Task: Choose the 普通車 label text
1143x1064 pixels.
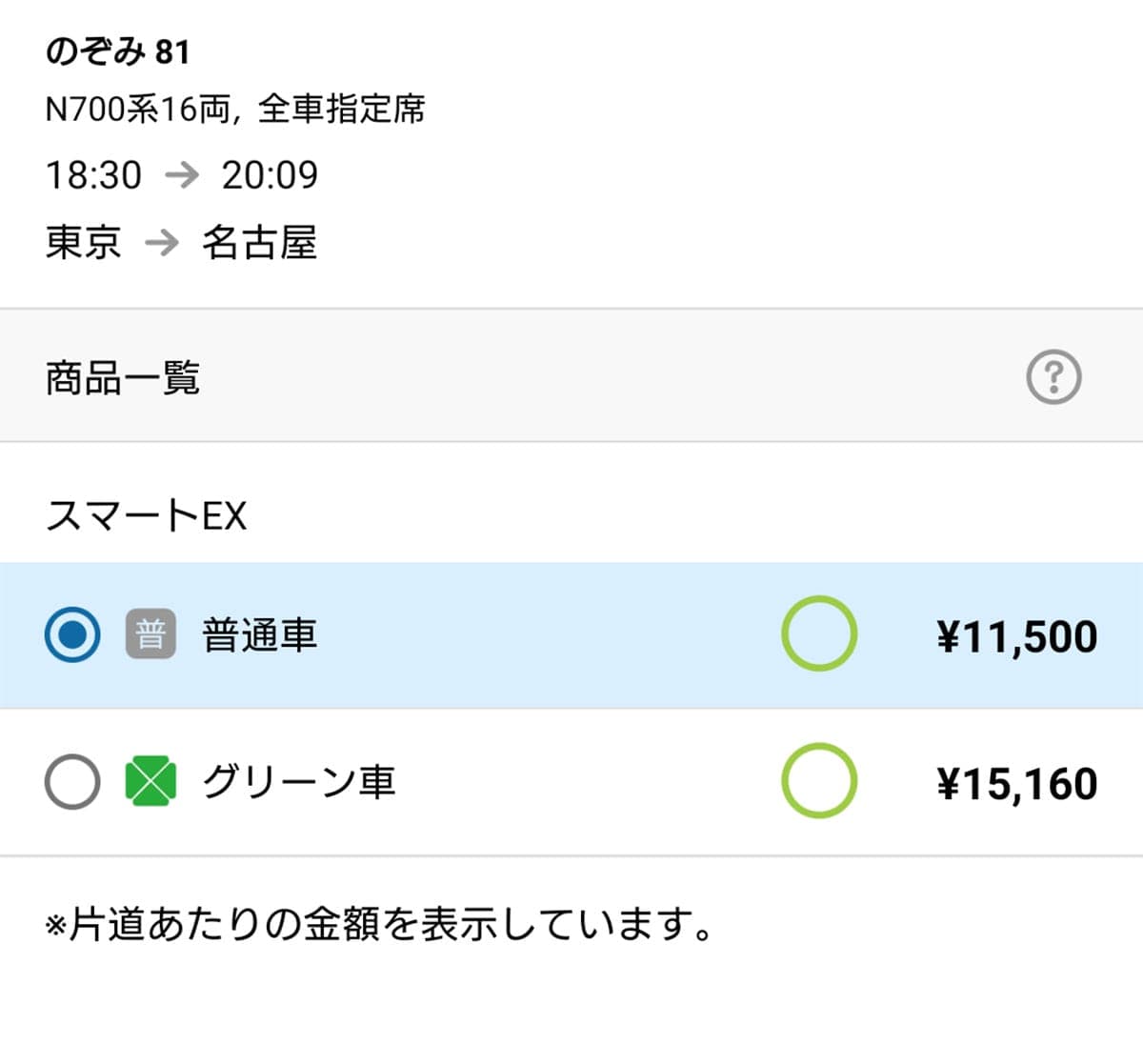Action: (x=259, y=635)
